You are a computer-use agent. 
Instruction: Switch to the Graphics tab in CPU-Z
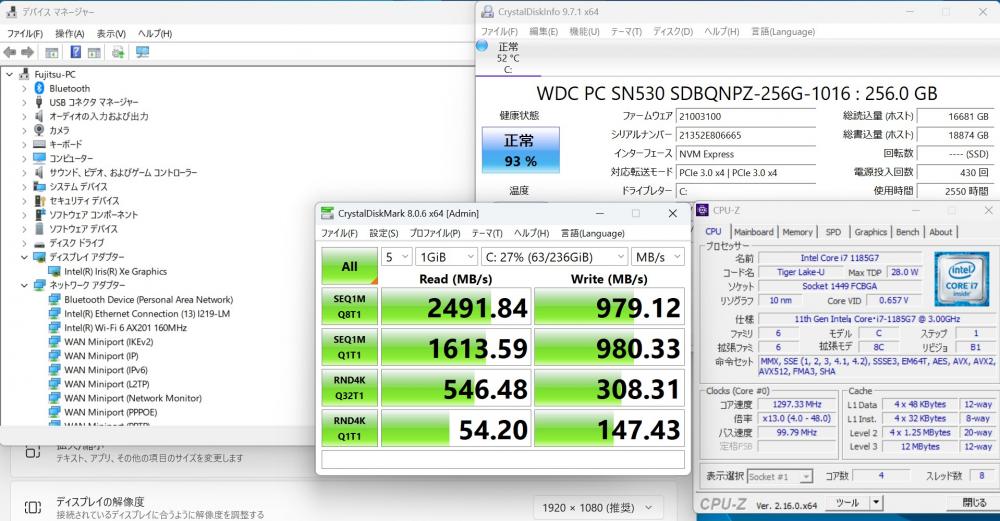[x=871, y=232]
